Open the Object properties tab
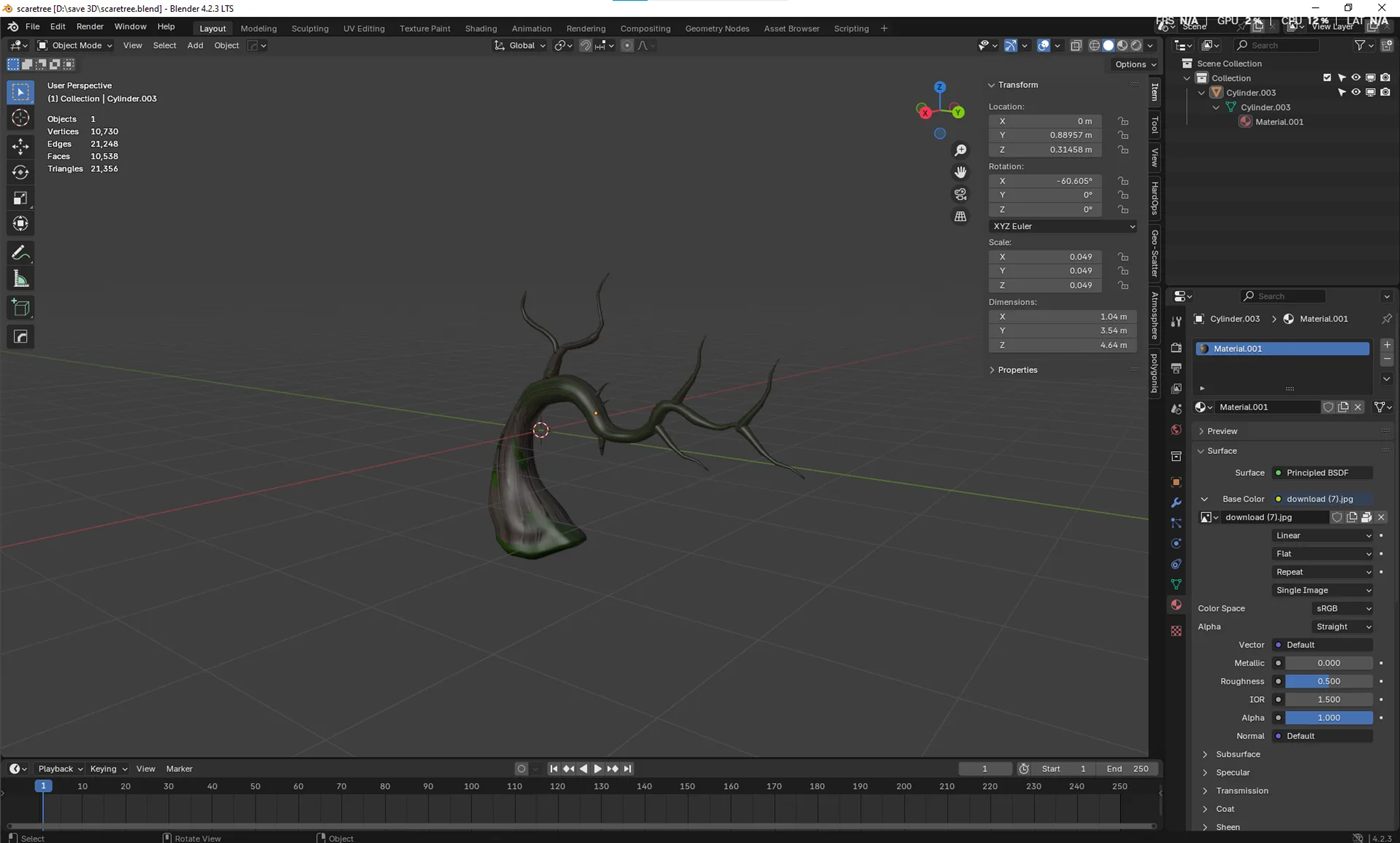The height and width of the screenshot is (843, 1400). 1176,482
